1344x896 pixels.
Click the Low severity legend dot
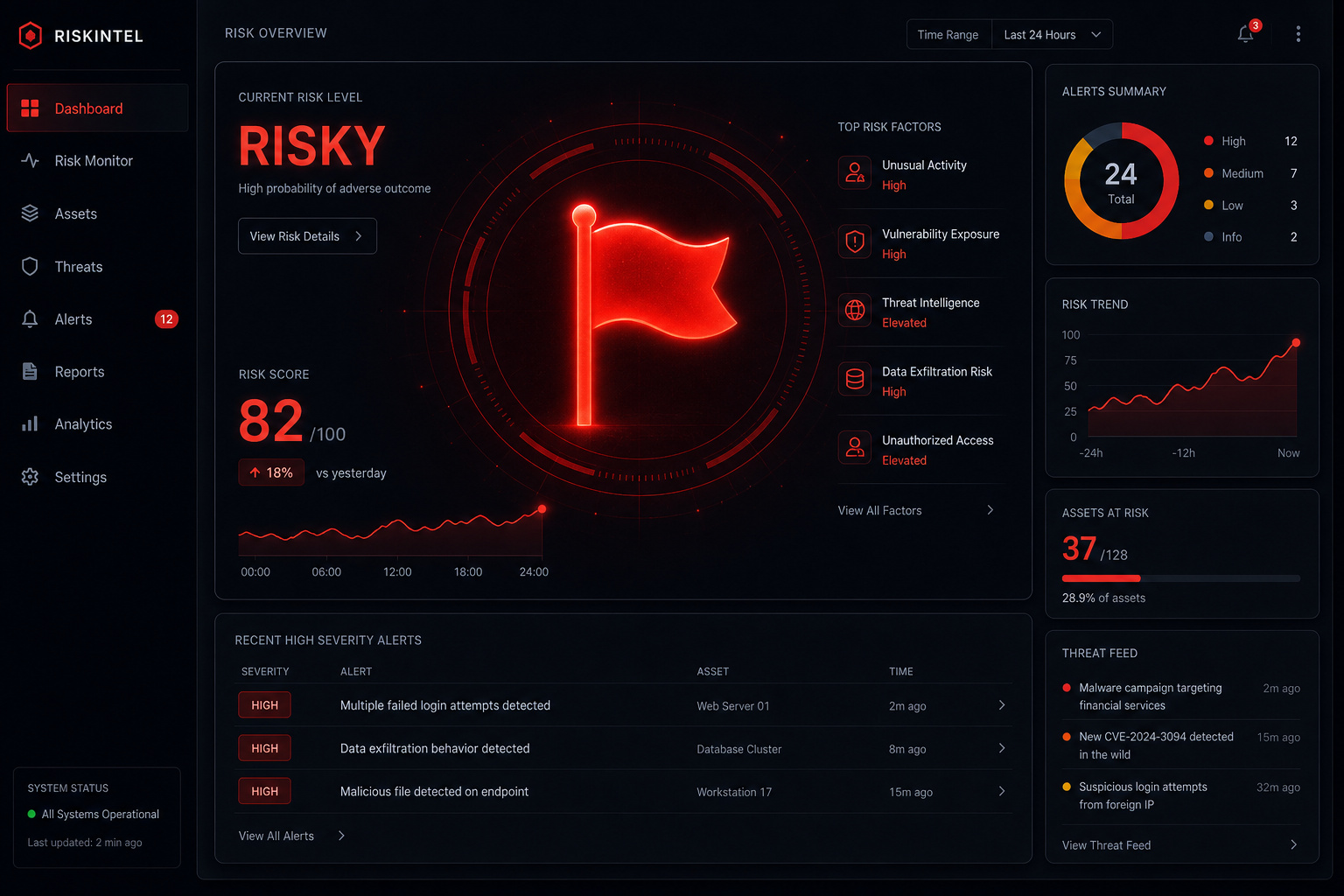[x=1208, y=205]
